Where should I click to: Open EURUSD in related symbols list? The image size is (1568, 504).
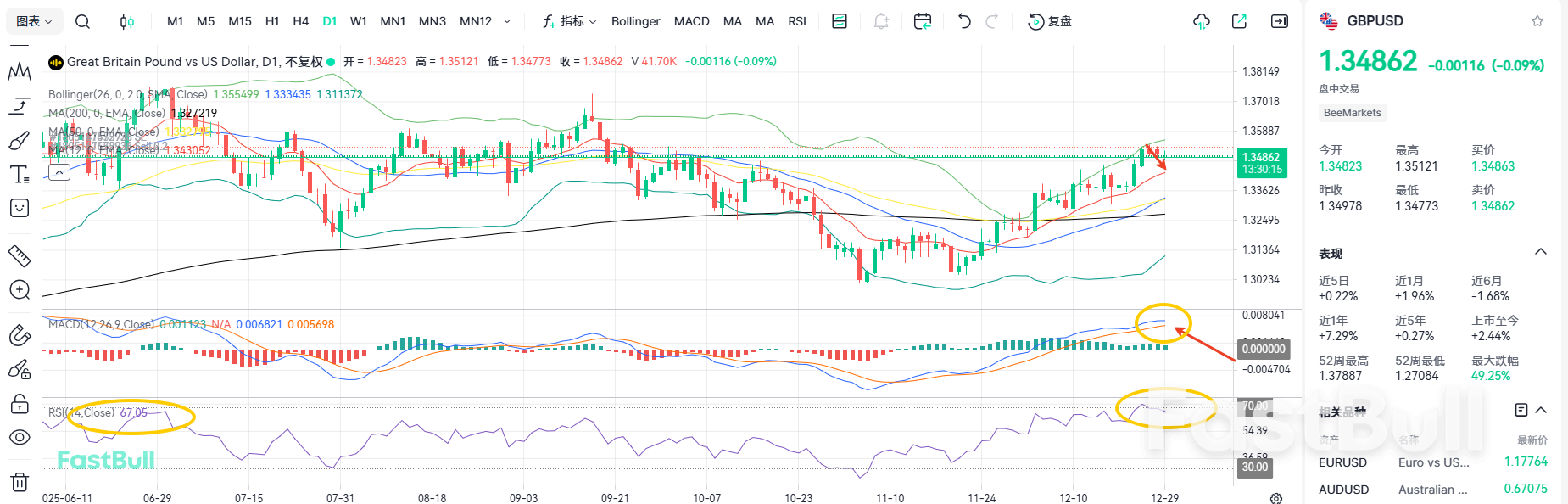(1342, 462)
